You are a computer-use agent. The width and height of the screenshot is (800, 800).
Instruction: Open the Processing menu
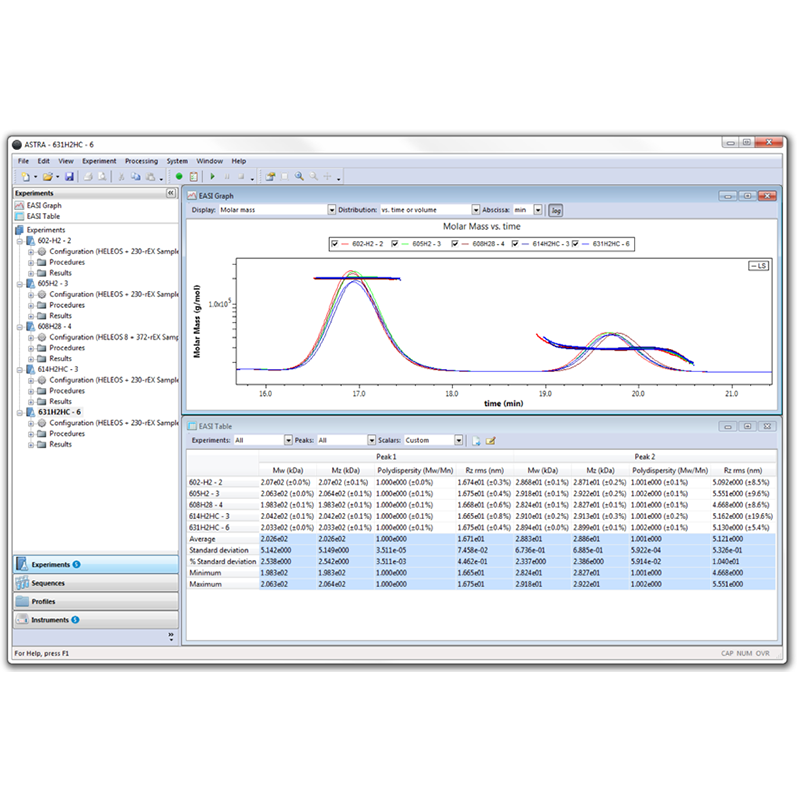tap(141, 161)
